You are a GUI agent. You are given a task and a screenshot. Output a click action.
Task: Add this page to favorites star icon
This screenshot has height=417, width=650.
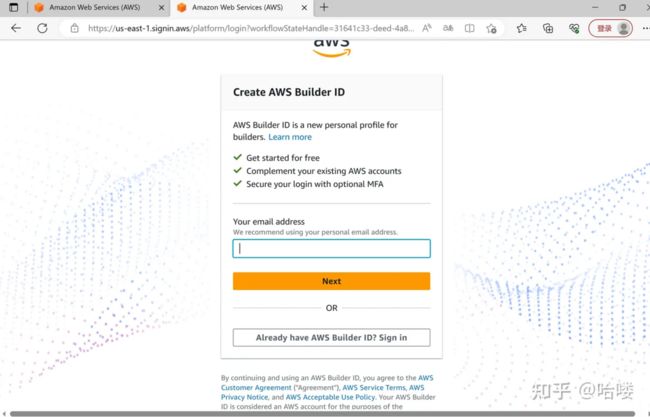pos(492,28)
